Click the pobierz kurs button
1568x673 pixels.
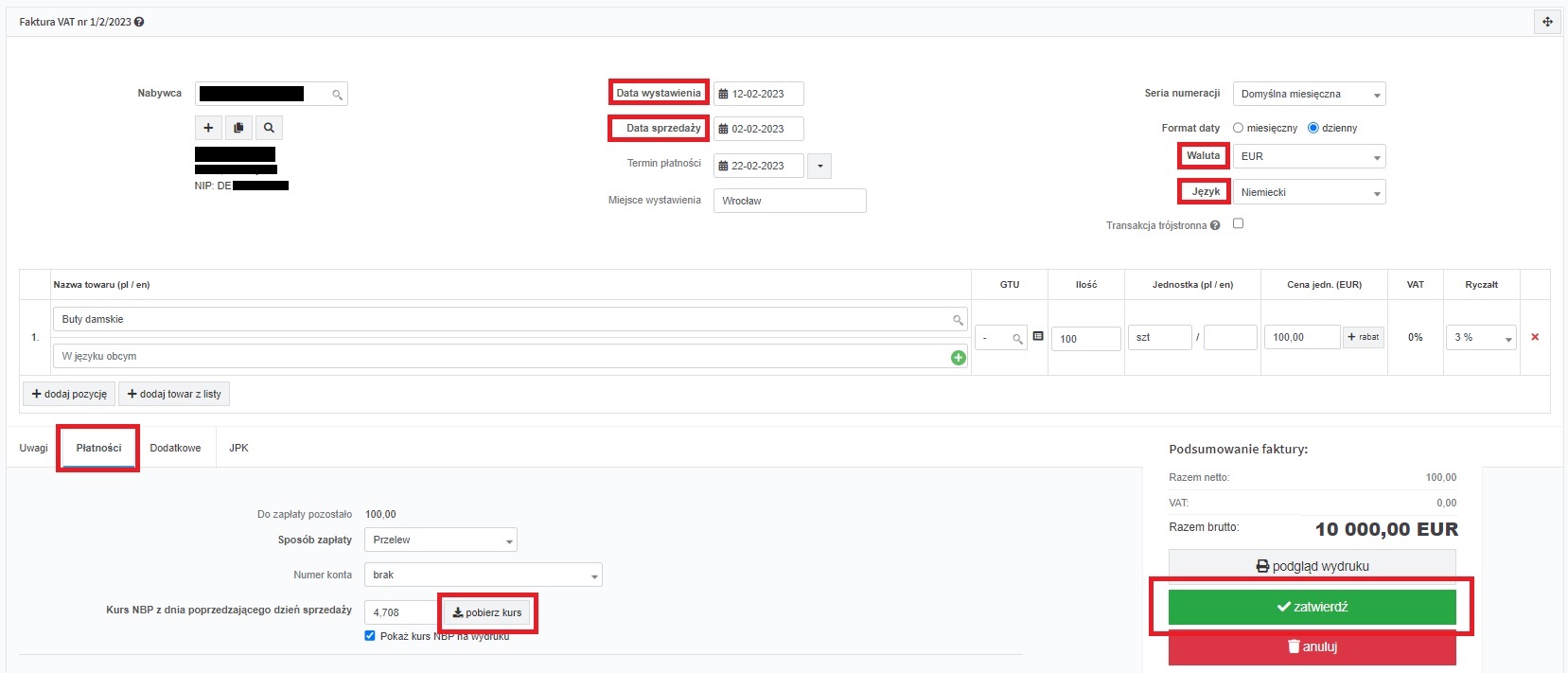pos(487,612)
